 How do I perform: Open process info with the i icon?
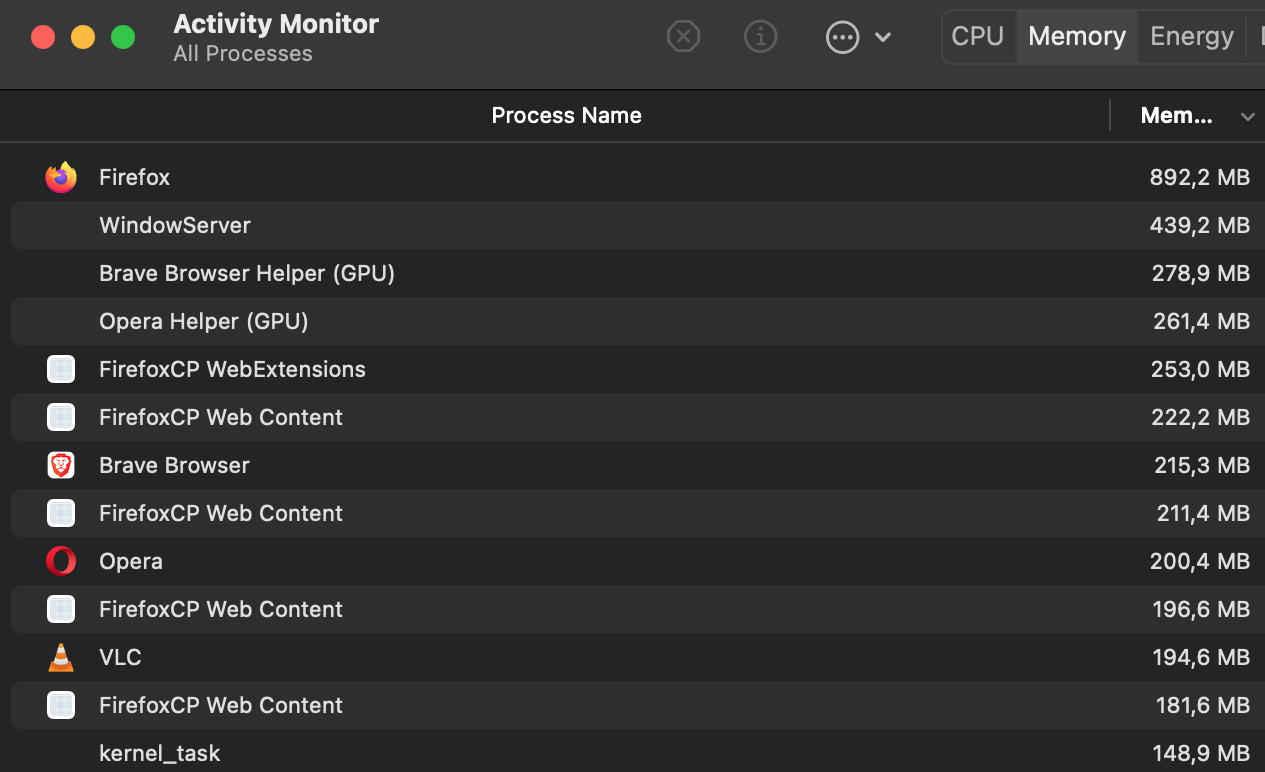[761, 37]
